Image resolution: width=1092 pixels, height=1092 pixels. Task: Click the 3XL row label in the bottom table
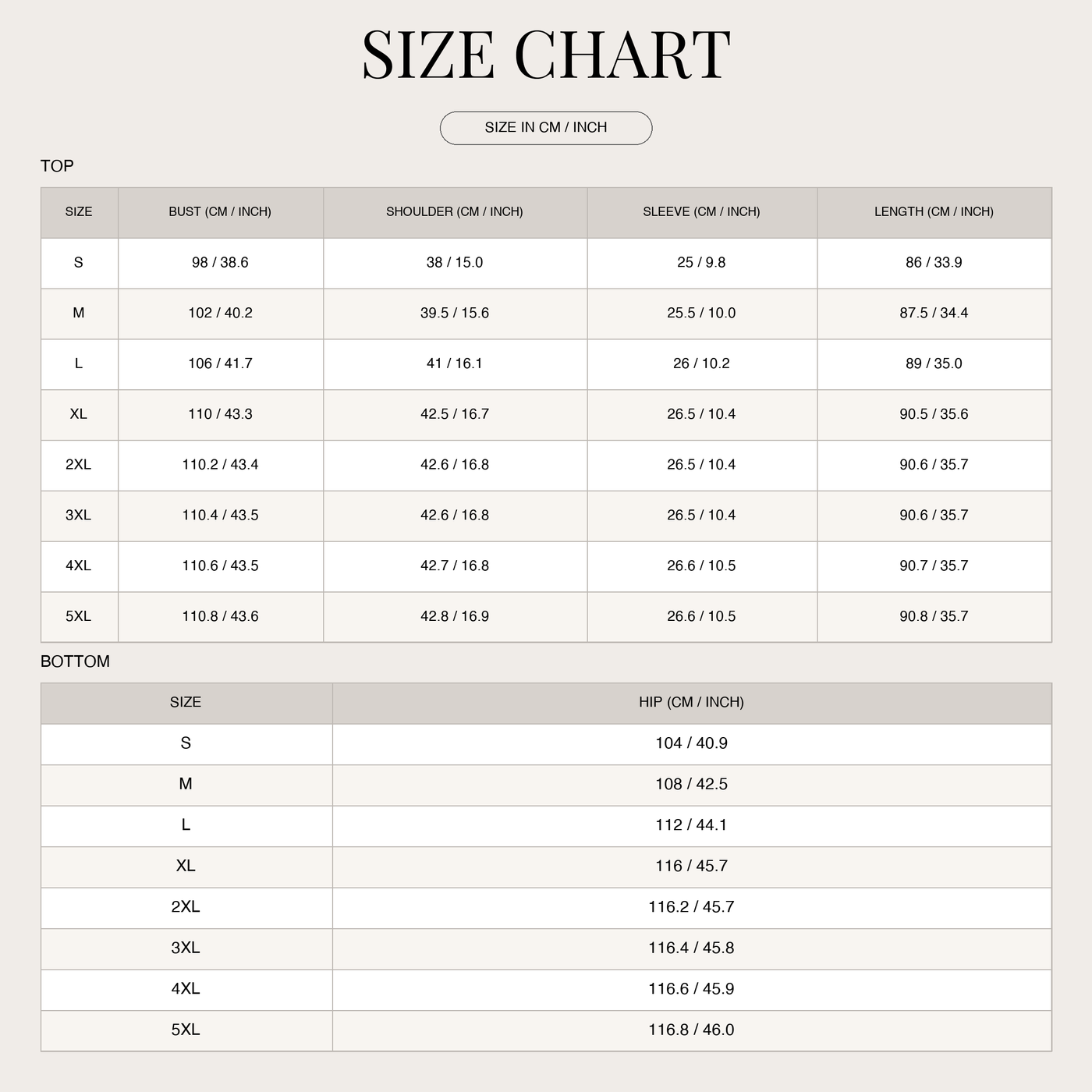(x=186, y=948)
